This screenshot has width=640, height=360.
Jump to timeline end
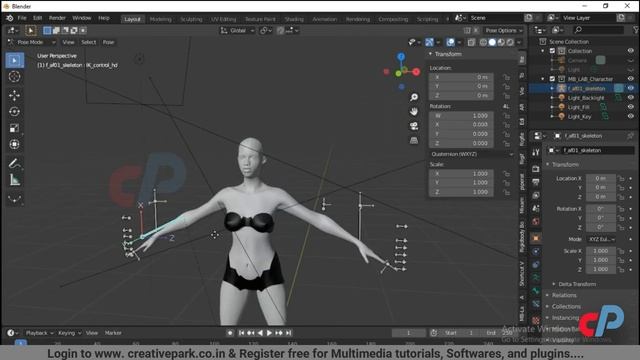point(289,333)
